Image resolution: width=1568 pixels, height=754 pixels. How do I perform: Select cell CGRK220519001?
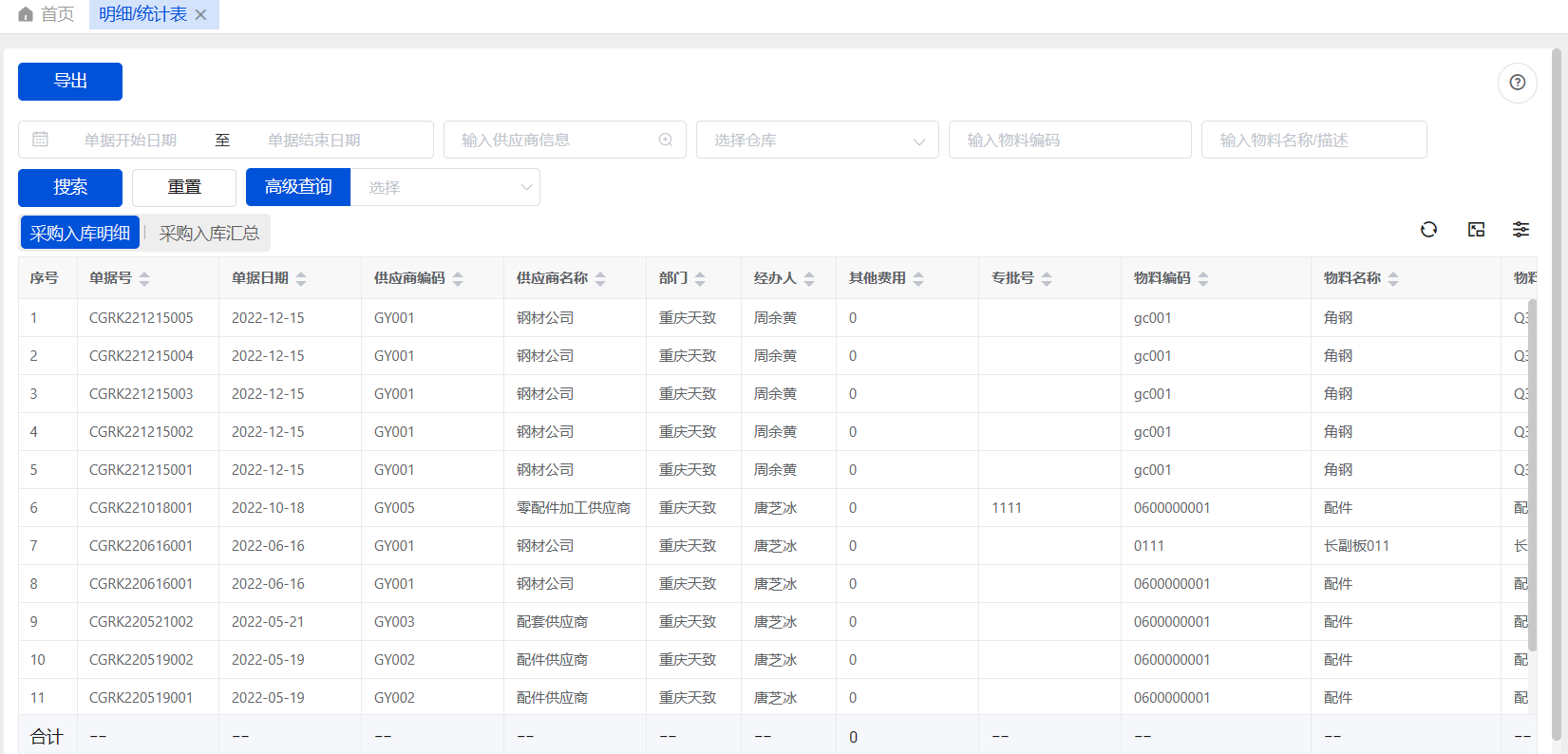pyautogui.click(x=142, y=698)
